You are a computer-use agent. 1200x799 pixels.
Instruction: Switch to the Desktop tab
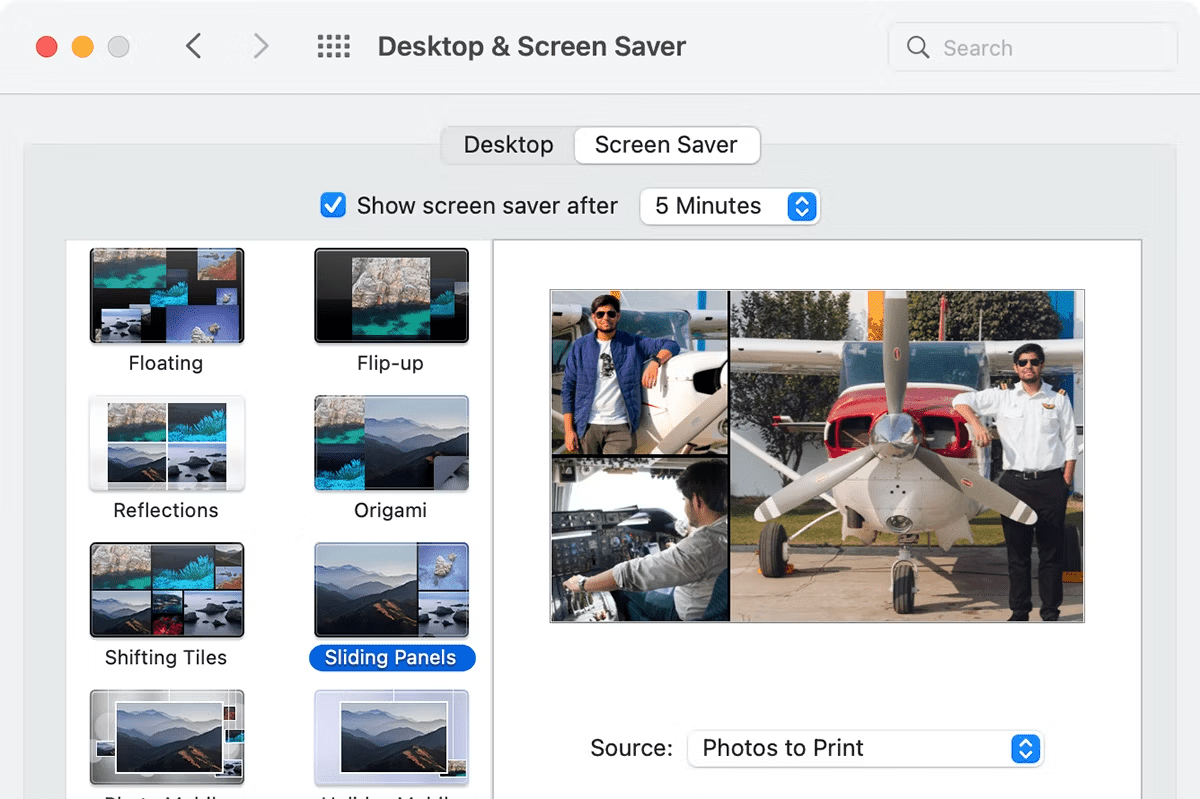[508, 145]
